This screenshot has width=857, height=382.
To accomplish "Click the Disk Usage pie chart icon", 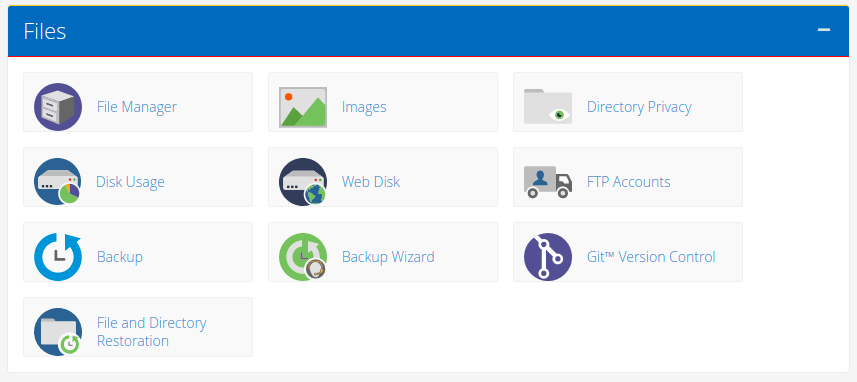I will (x=58, y=181).
